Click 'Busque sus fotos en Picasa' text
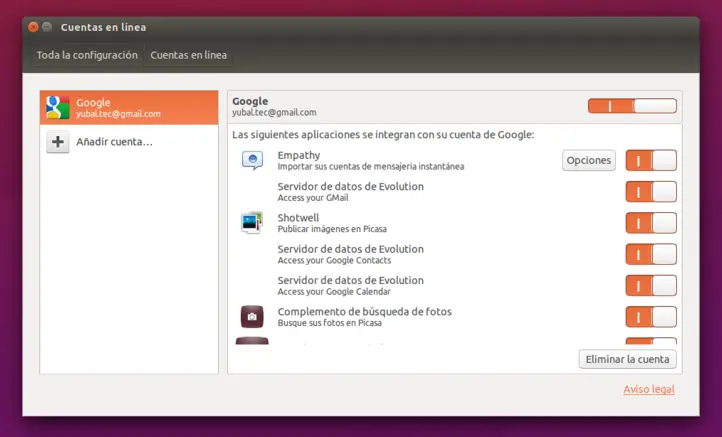This screenshot has width=722, height=437. [330, 323]
